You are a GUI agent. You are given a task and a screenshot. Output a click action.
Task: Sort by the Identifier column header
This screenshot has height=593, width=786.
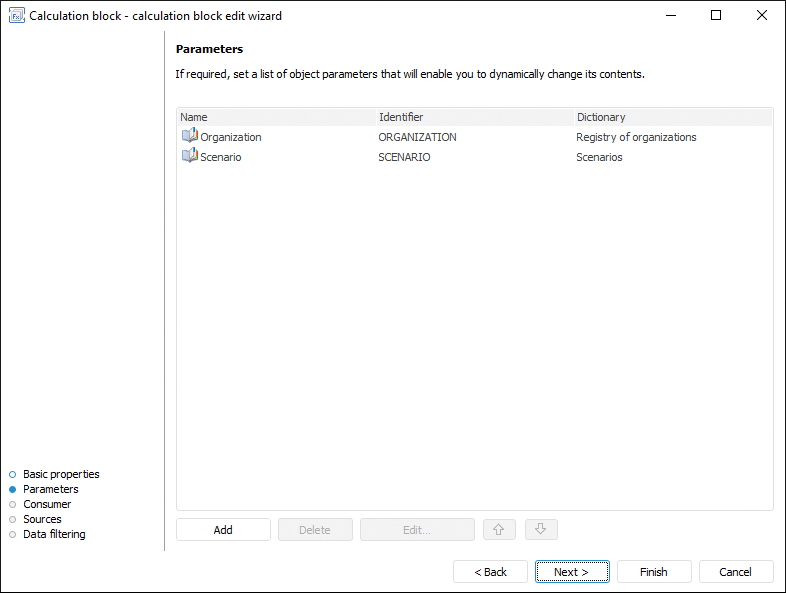tap(474, 117)
